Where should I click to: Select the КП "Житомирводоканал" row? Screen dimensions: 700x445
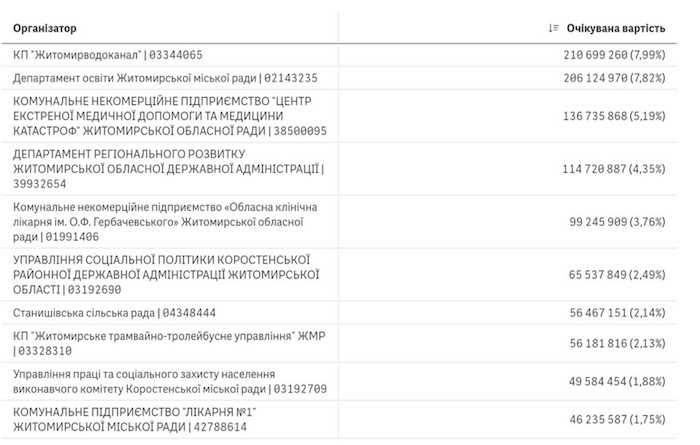[108, 54]
